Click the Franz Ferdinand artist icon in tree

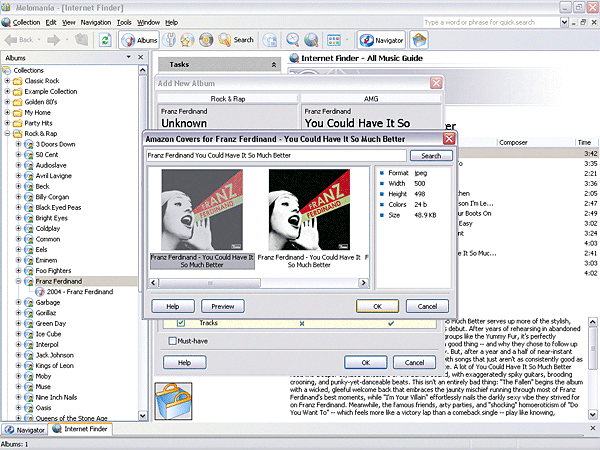coord(28,281)
